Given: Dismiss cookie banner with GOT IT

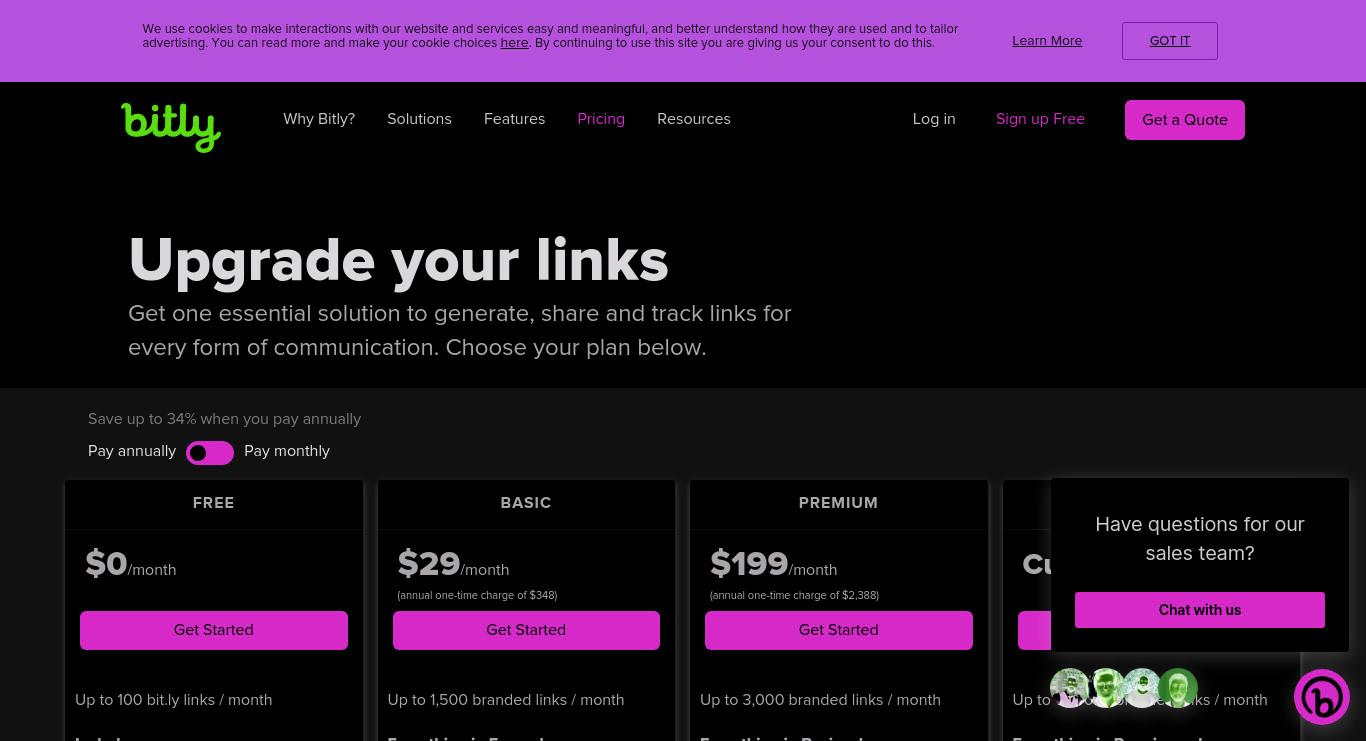Looking at the screenshot, I should click(x=1170, y=41).
